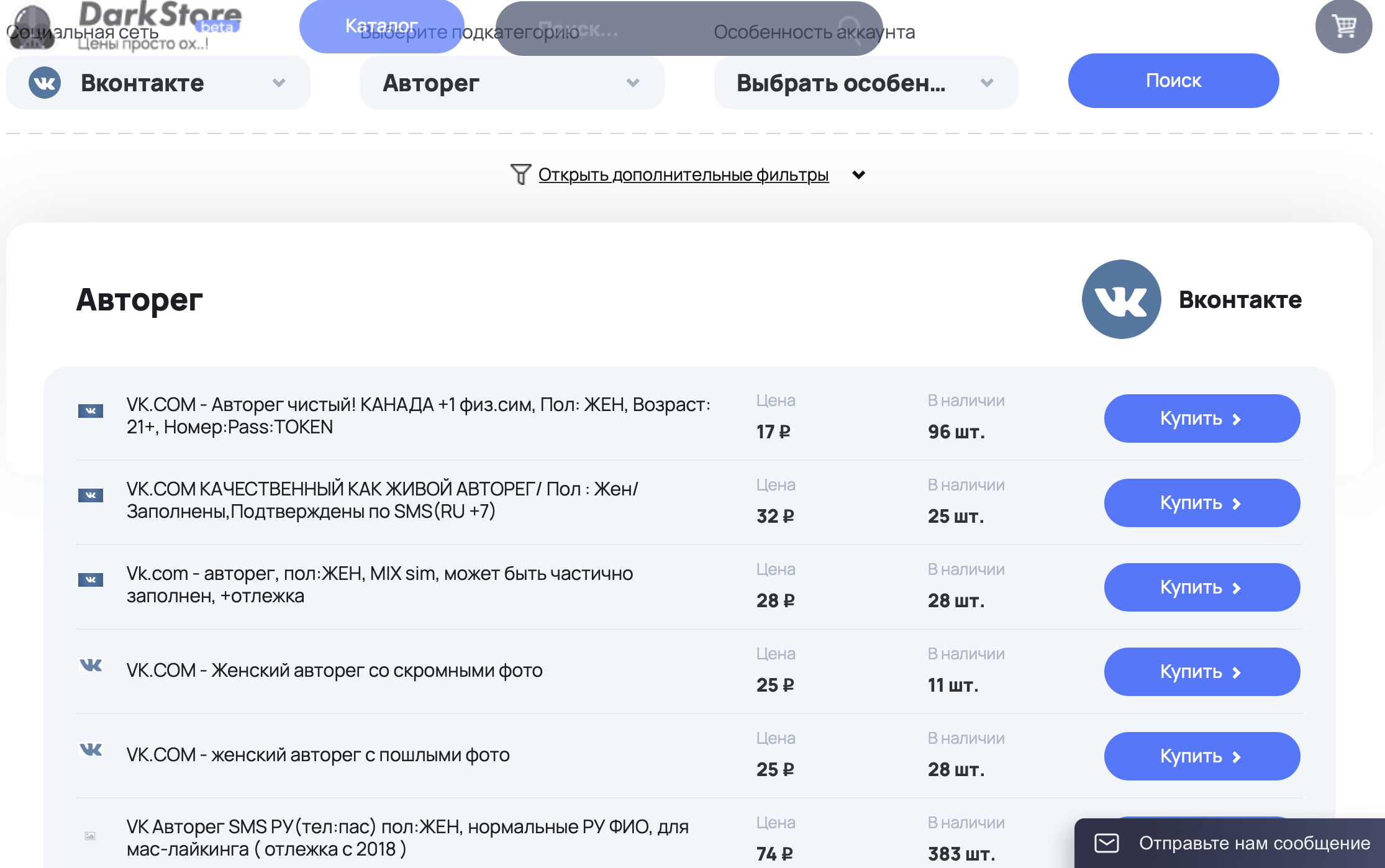Click VK icon beside КАНАДА авторег listing
Viewport: 1385px width, 868px height.
coord(91,410)
